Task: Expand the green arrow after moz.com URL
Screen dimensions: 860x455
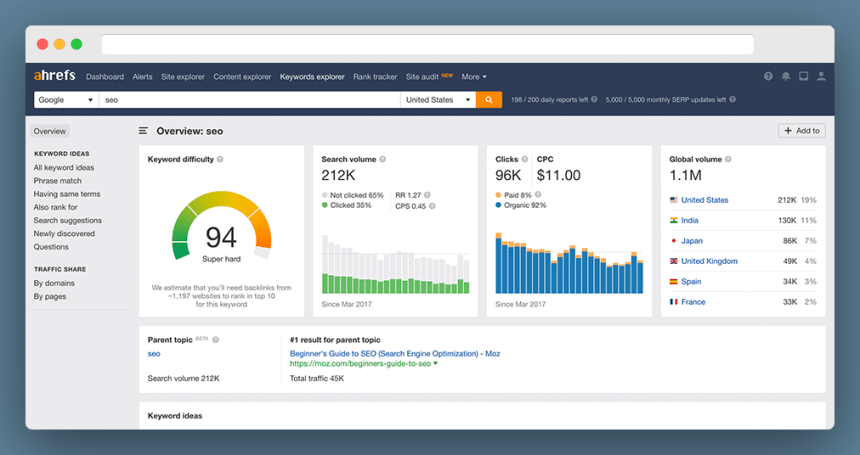Action: pos(435,363)
